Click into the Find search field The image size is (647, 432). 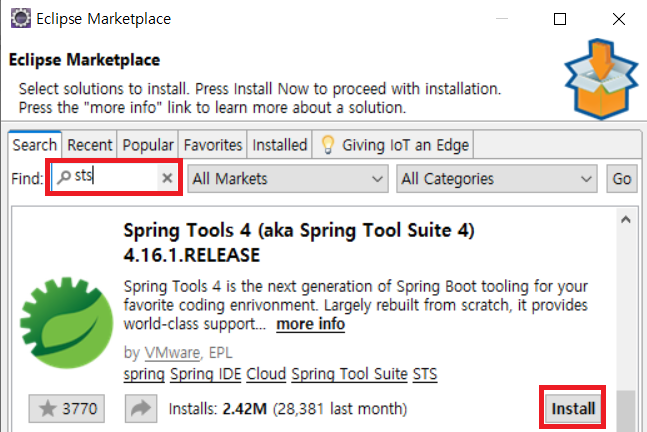(x=116, y=177)
